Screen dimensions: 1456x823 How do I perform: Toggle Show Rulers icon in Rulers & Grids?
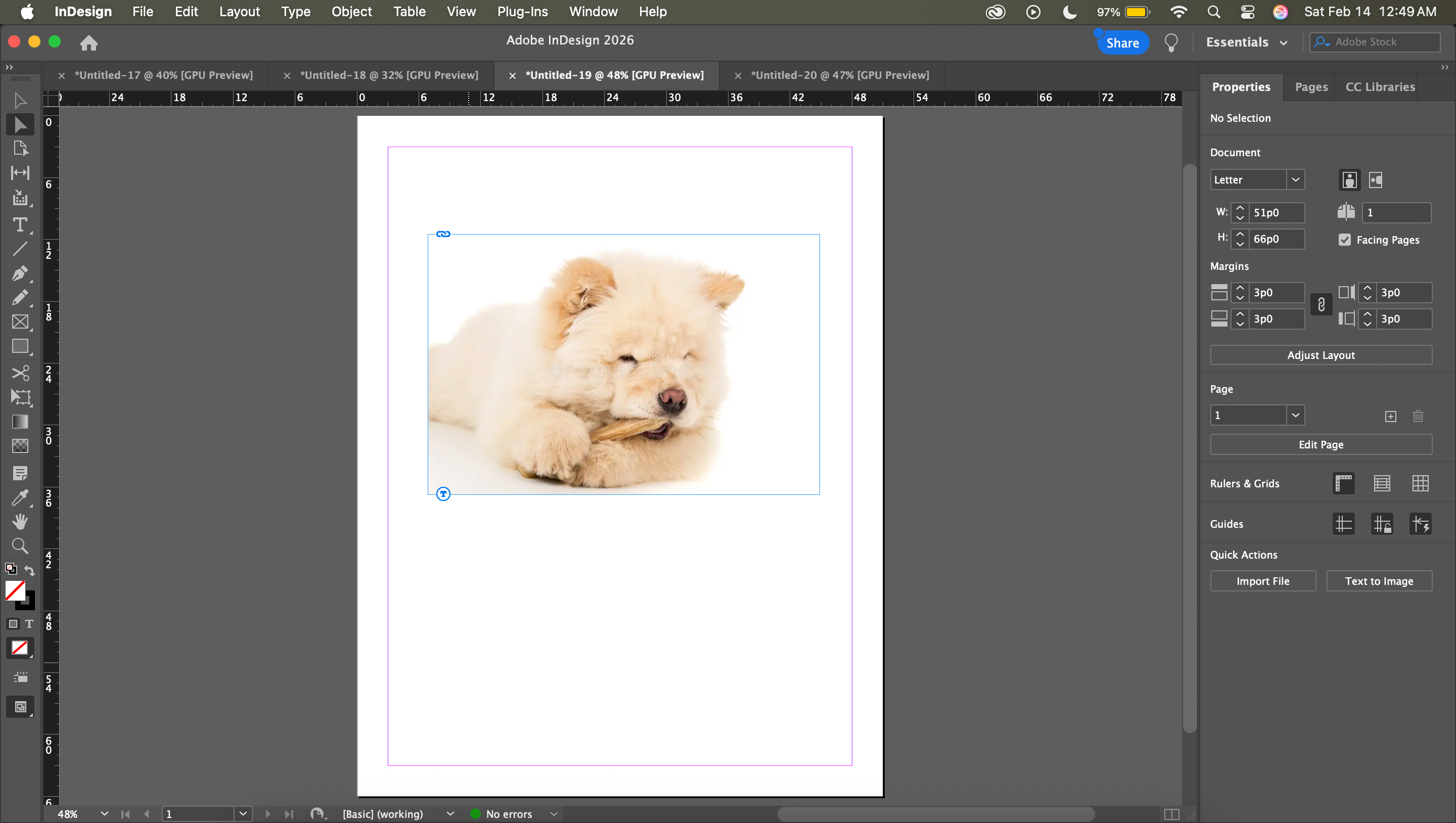pos(1344,483)
